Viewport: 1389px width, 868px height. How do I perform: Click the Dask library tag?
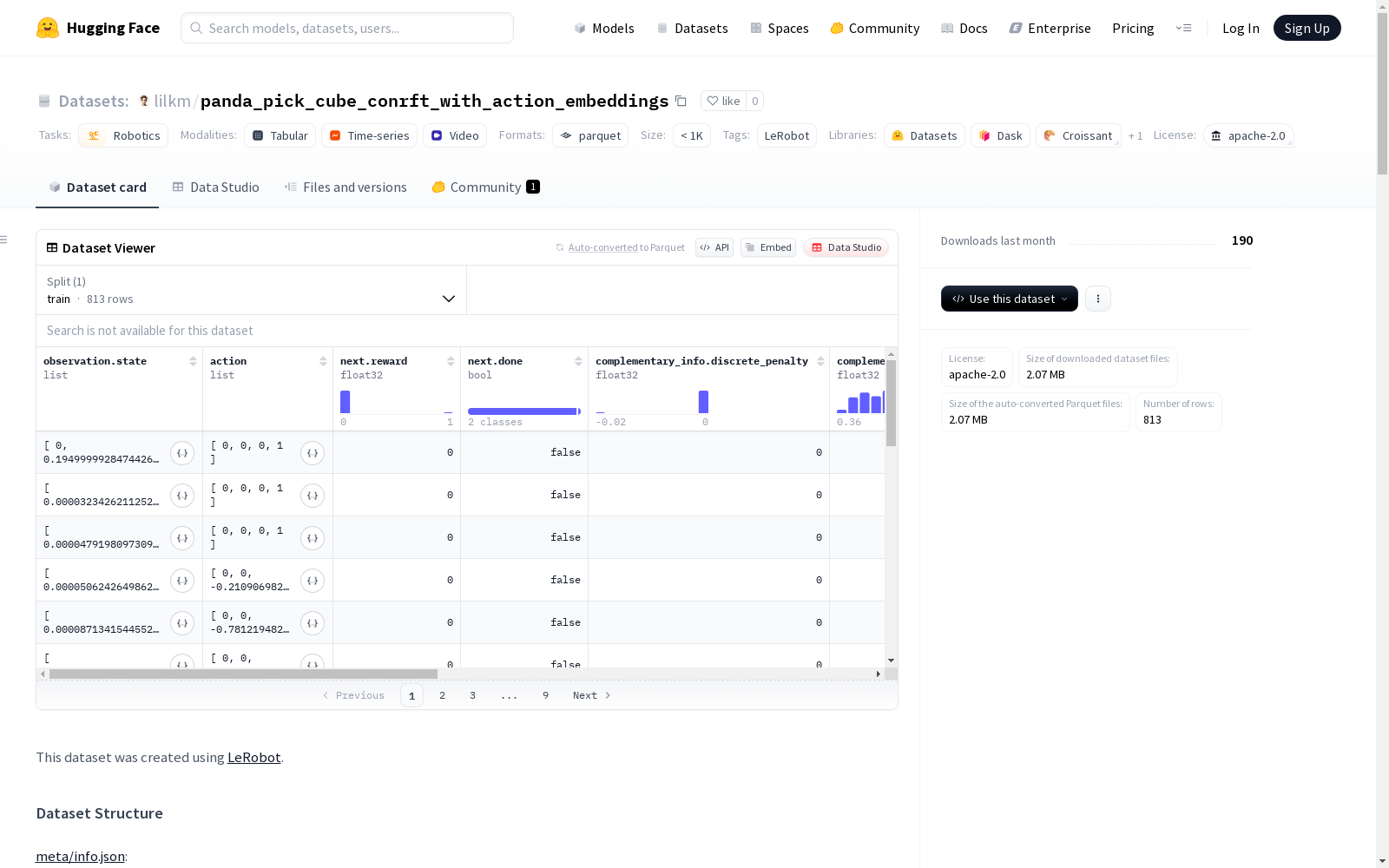coord(1000,135)
